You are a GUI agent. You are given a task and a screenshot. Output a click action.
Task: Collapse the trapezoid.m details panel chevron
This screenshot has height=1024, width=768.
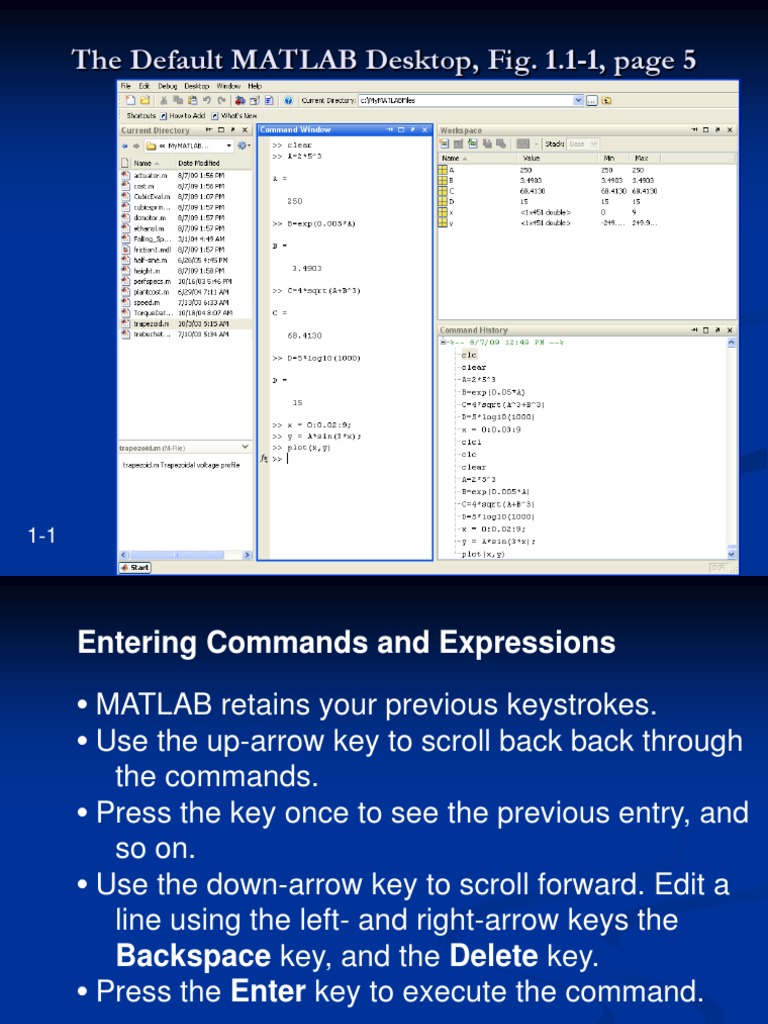(x=245, y=447)
